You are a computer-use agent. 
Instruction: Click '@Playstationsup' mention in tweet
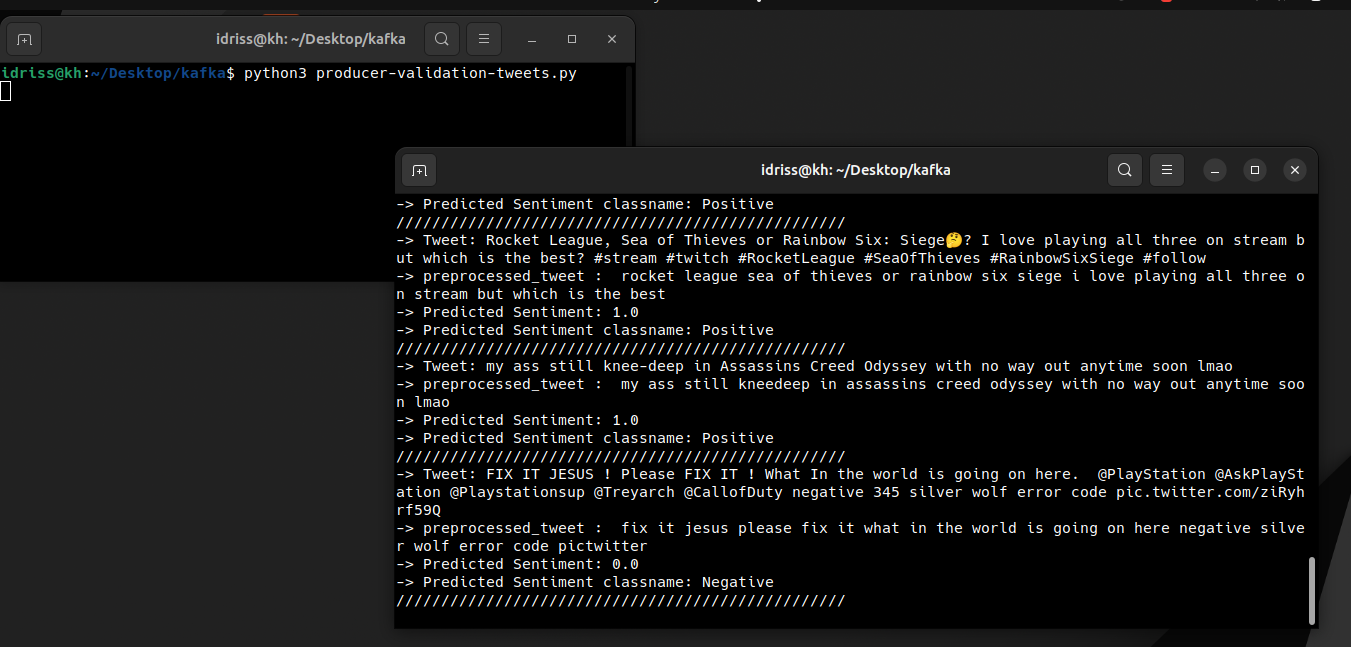tap(516, 493)
